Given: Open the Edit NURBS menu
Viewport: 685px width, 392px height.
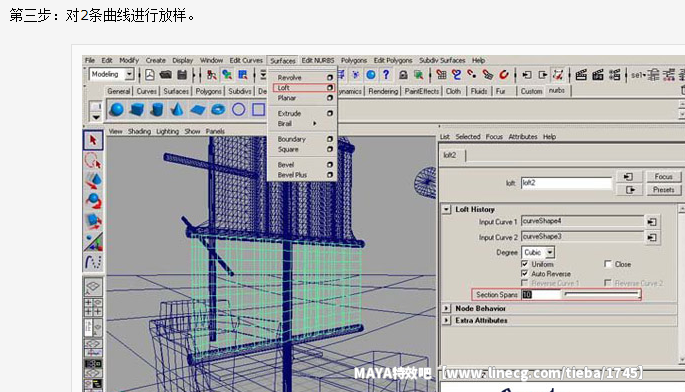Looking at the screenshot, I should [x=318, y=60].
